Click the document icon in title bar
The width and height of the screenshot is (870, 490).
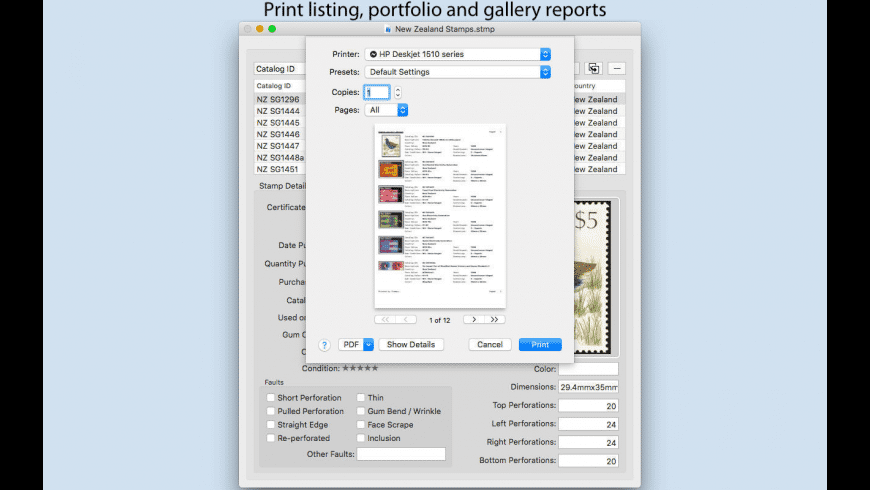click(x=388, y=29)
